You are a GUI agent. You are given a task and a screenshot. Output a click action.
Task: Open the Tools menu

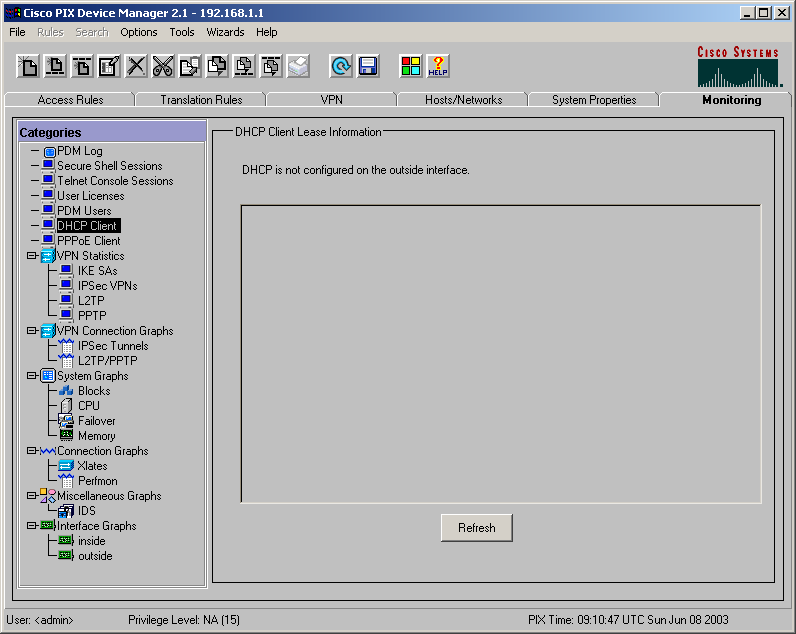pos(182,32)
